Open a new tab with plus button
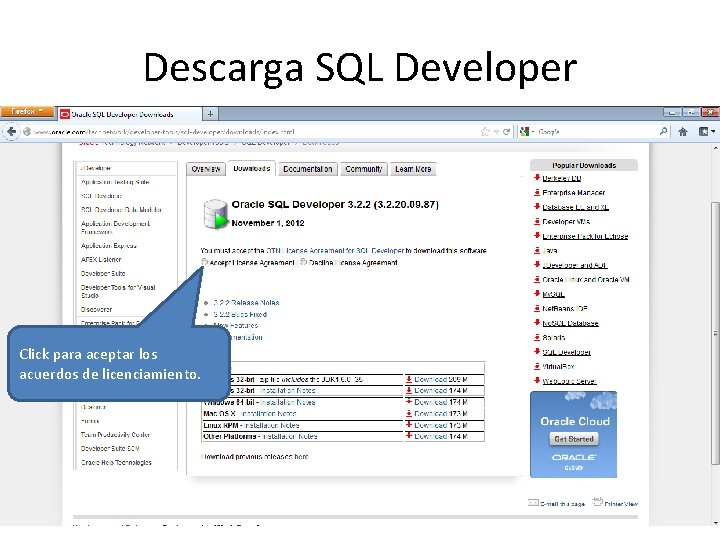The width and height of the screenshot is (720, 540). click(x=210, y=114)
